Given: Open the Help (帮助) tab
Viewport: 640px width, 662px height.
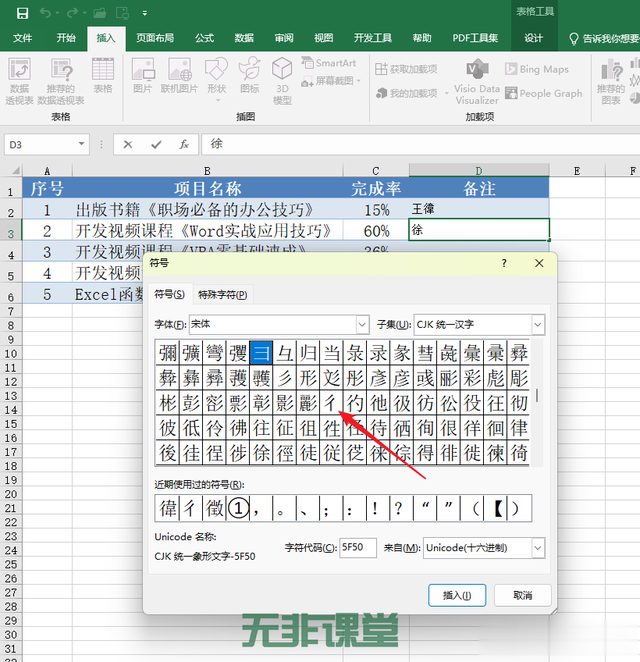Looking at the screenshot, I should coord(422,38).
